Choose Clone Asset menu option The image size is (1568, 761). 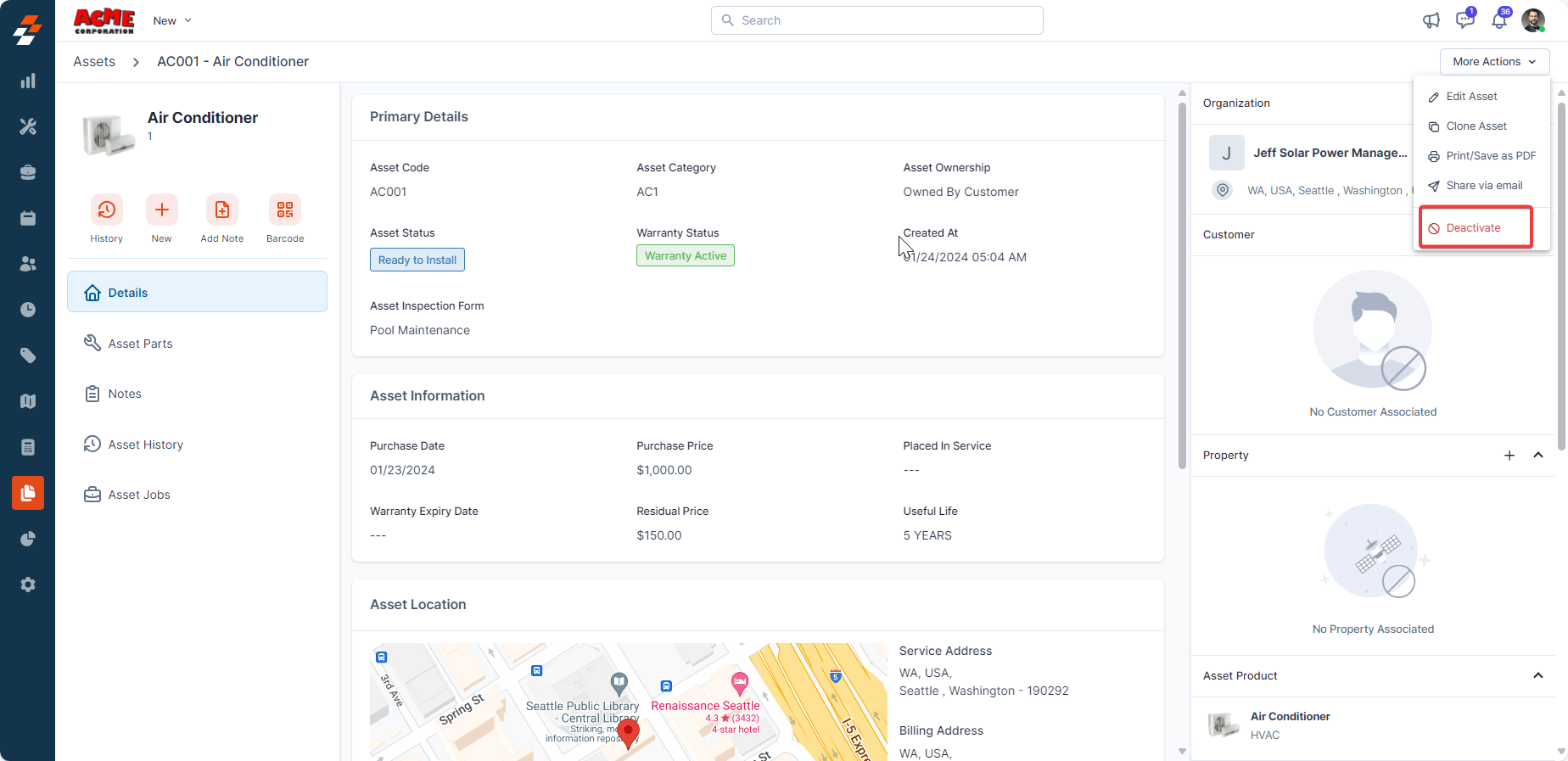coord(1476,126)
